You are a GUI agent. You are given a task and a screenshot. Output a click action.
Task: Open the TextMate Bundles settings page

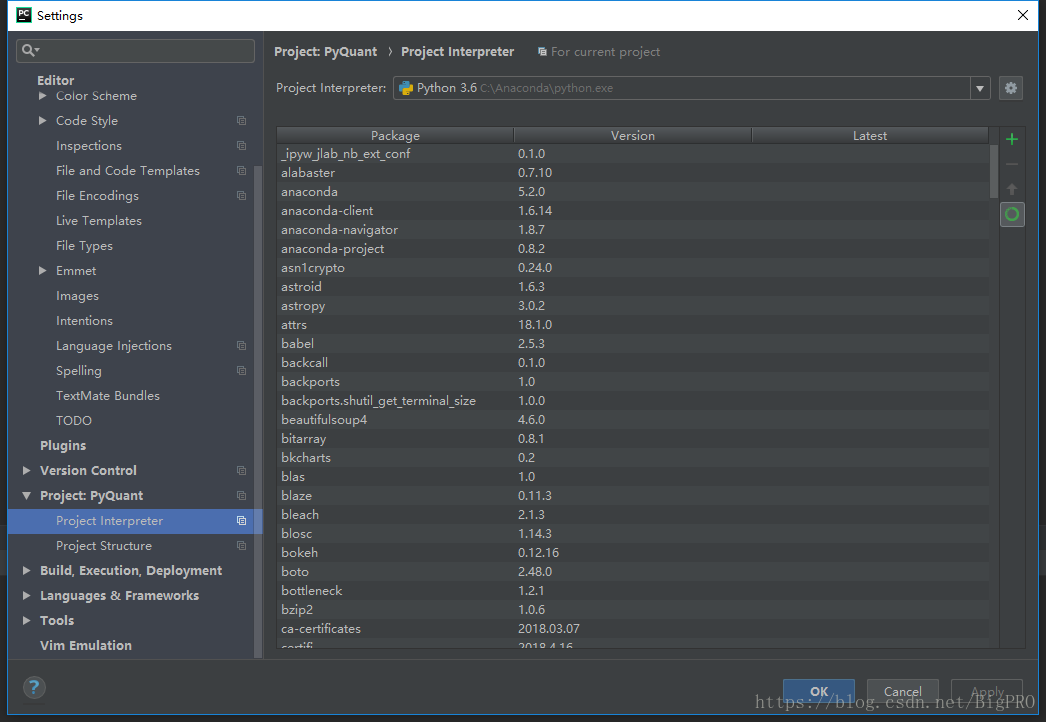tap(108, 396)
